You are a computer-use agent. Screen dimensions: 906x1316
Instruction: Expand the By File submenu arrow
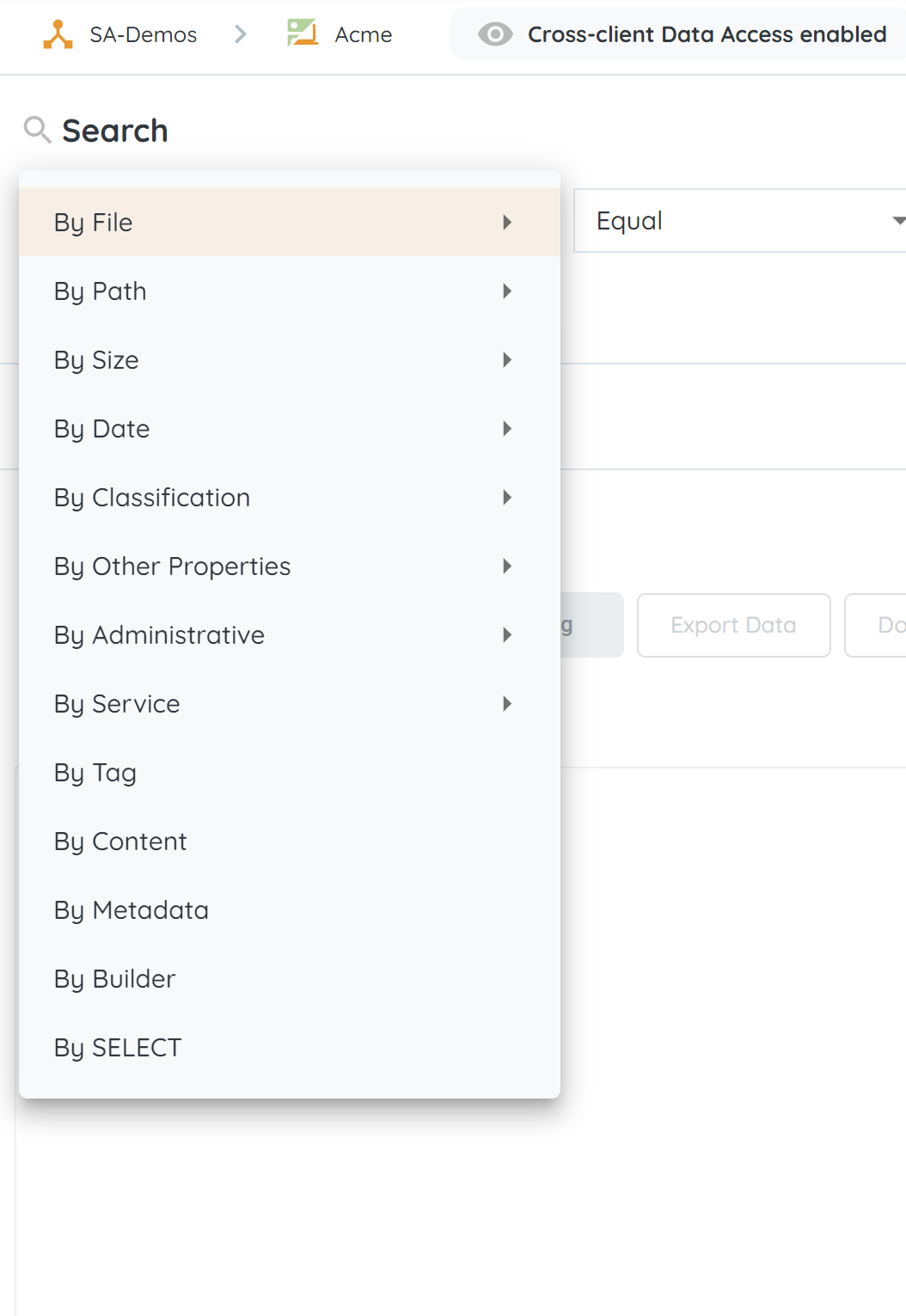(x=507, y=223)
